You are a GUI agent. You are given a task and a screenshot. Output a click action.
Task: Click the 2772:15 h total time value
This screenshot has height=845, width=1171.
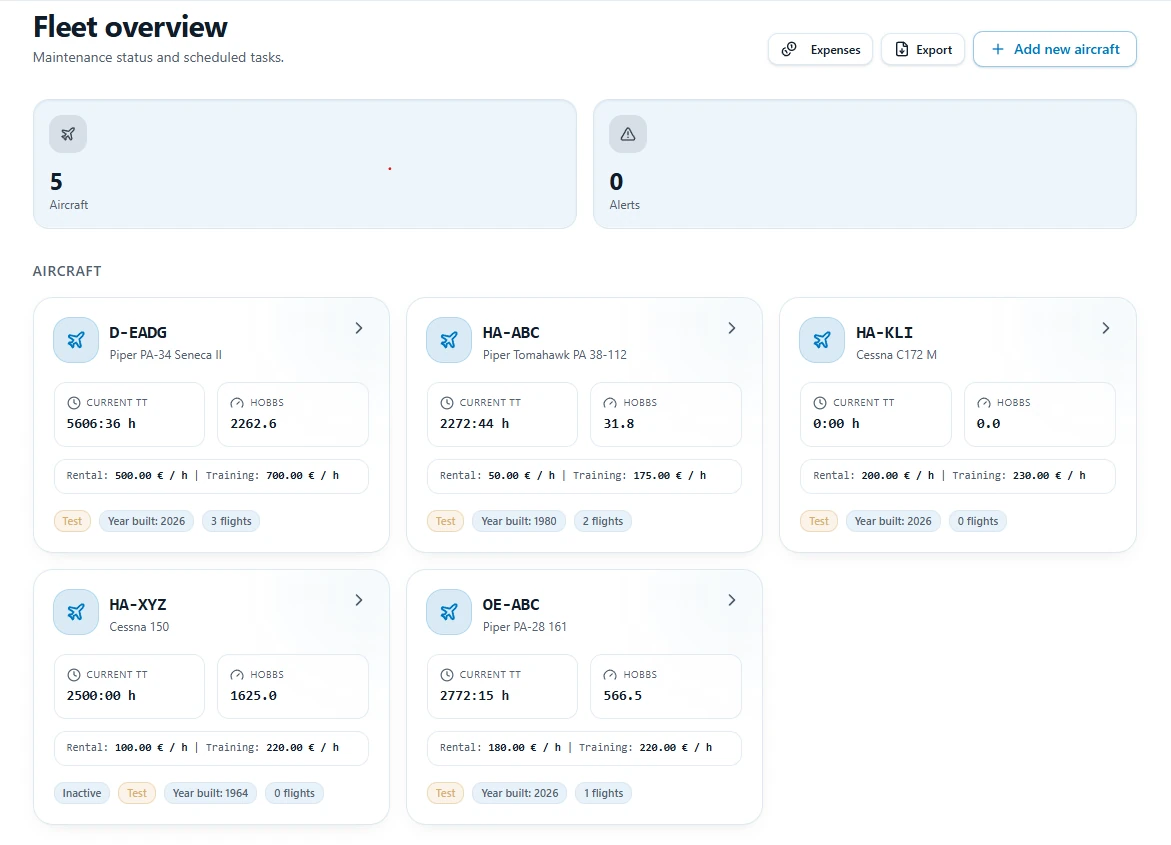[x=474, y=696]
